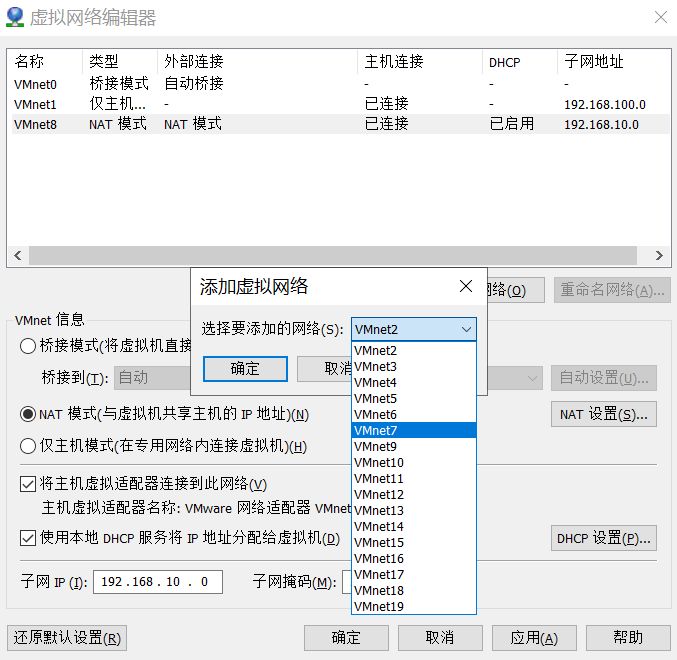The image size is (677, 660).
Task: Select 仅主机模式 radio button
Action: [28, 446]
